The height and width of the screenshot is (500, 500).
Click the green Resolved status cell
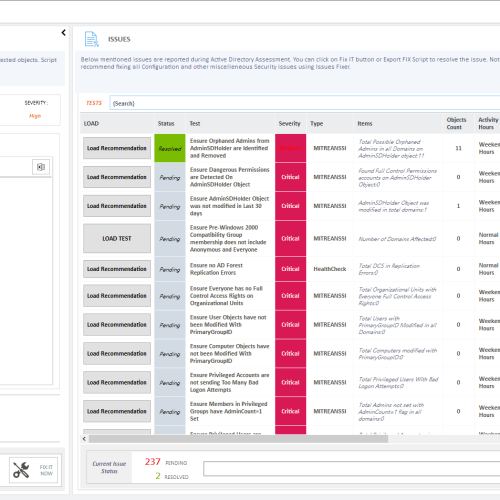point(170,148)
